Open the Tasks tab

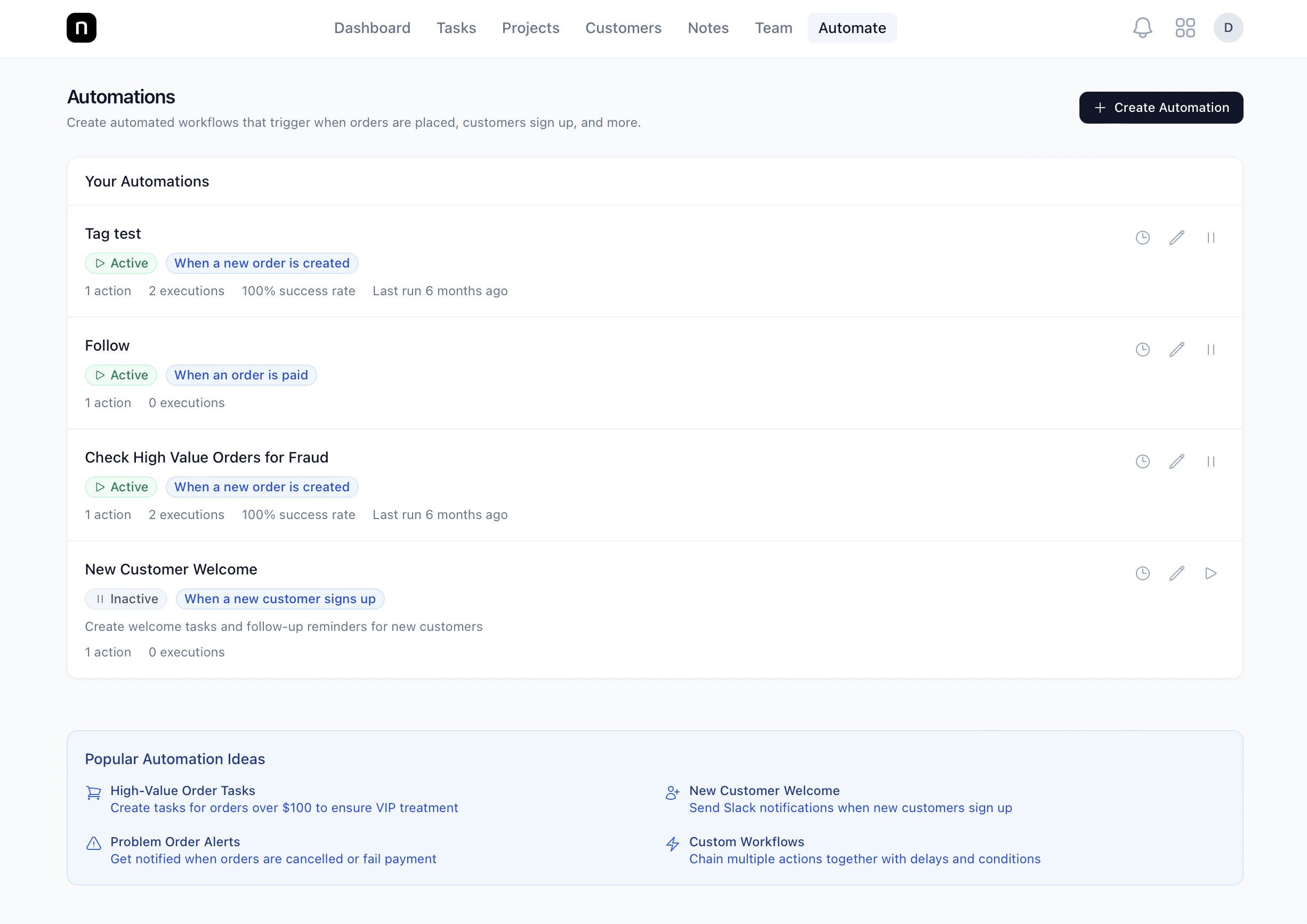pyautogui.click(x=456, y=28)
